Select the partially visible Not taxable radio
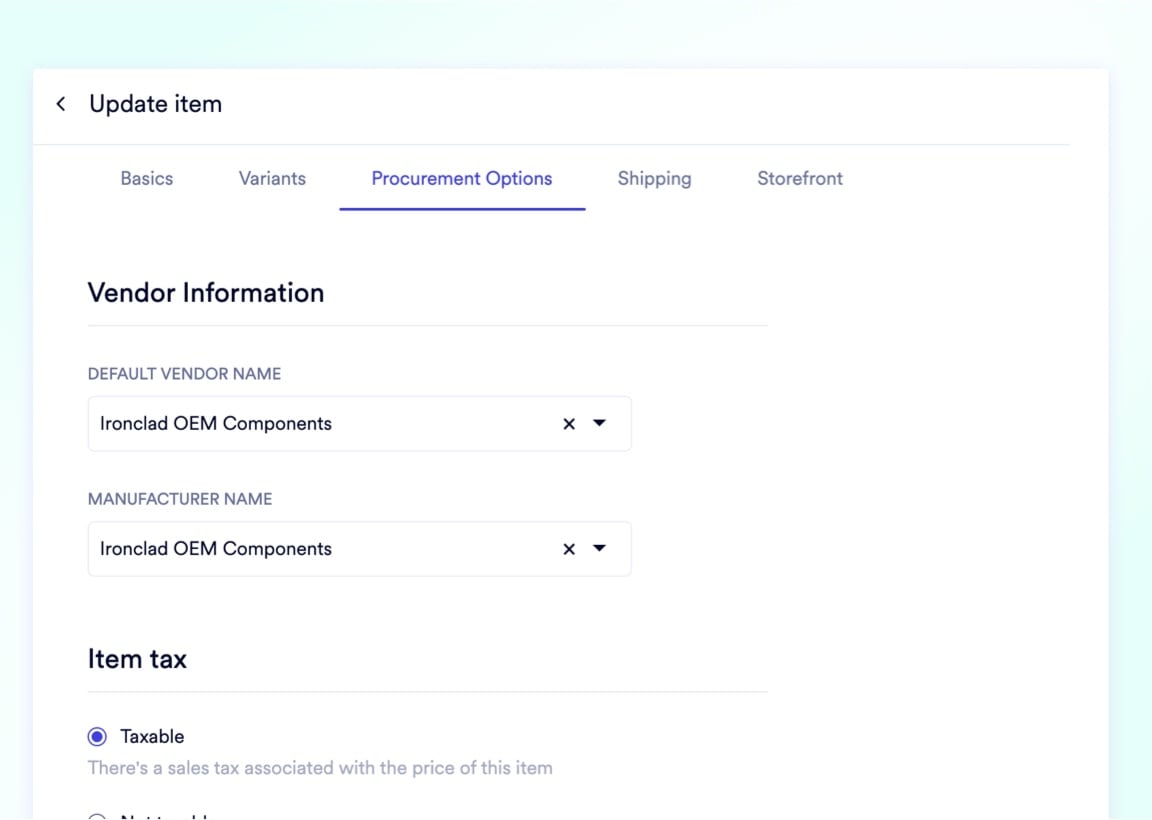Image resolution: width=1152 pixels, height=820 pixels. click(x=97, y=816)
